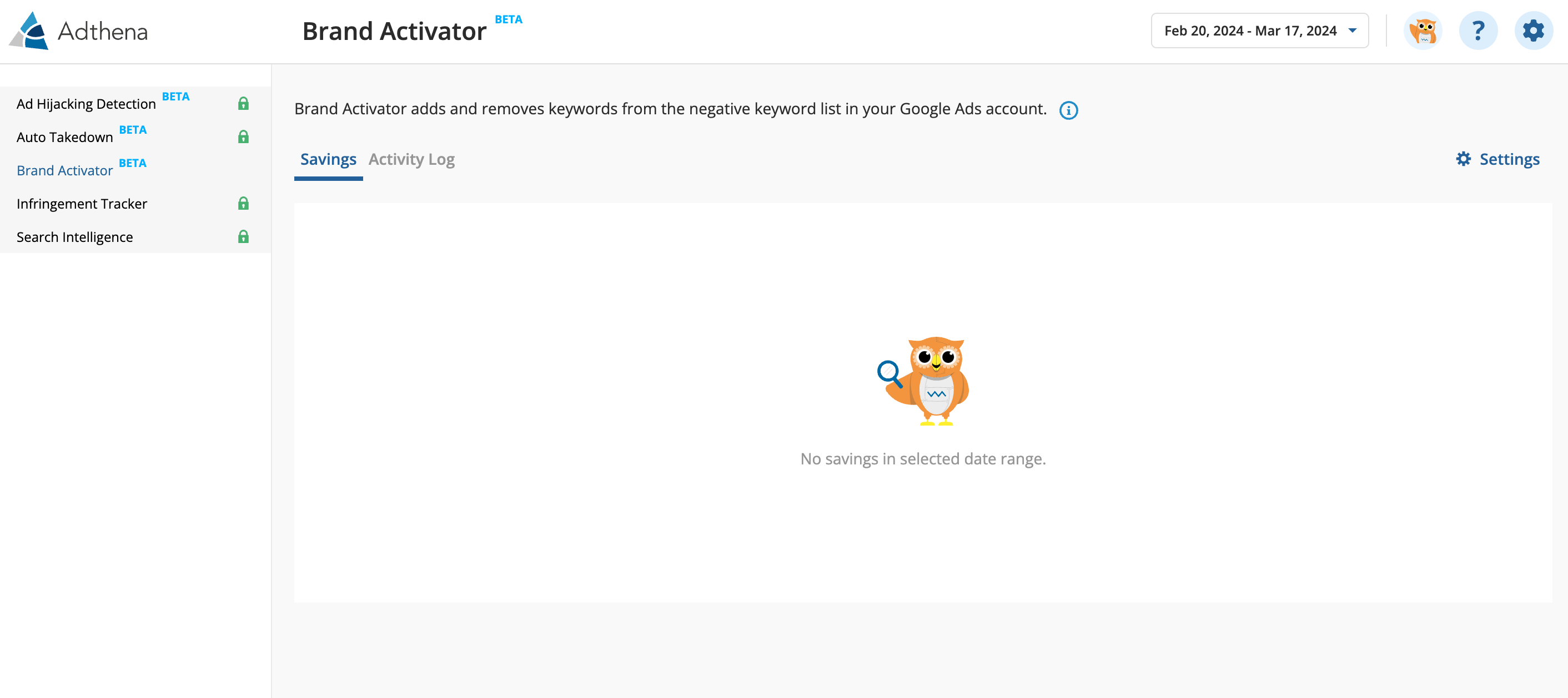
Task: Open Infringement Tracker in sidebar
Action: tap(82, 204)
